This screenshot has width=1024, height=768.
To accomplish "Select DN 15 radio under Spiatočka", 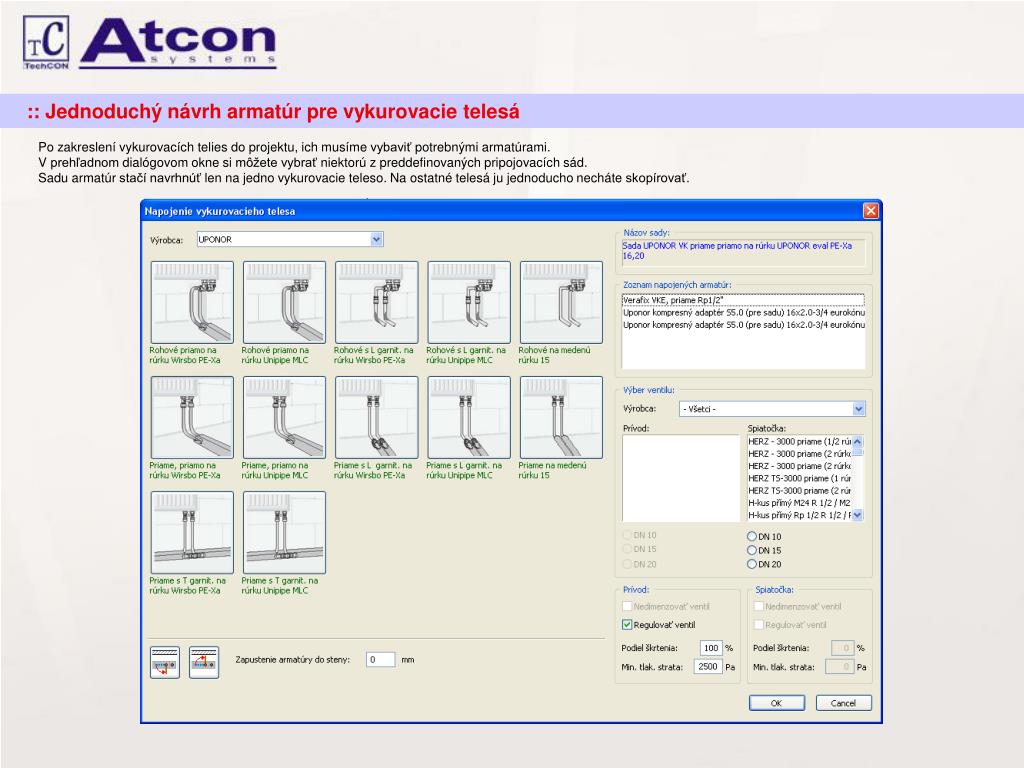I will pyautogui.click(x=752, y=550).
